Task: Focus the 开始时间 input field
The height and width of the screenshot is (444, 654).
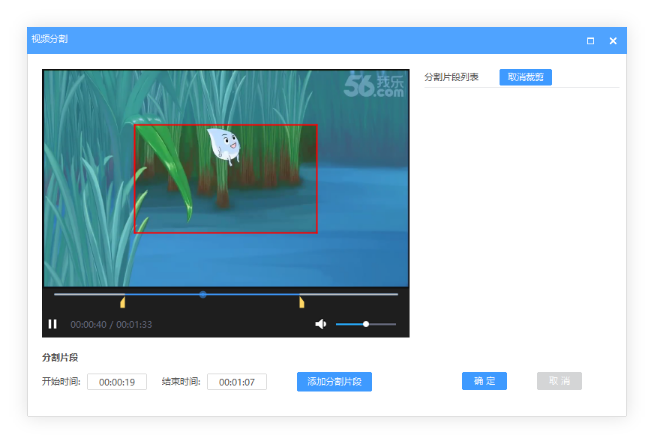Action: point(117,382)
